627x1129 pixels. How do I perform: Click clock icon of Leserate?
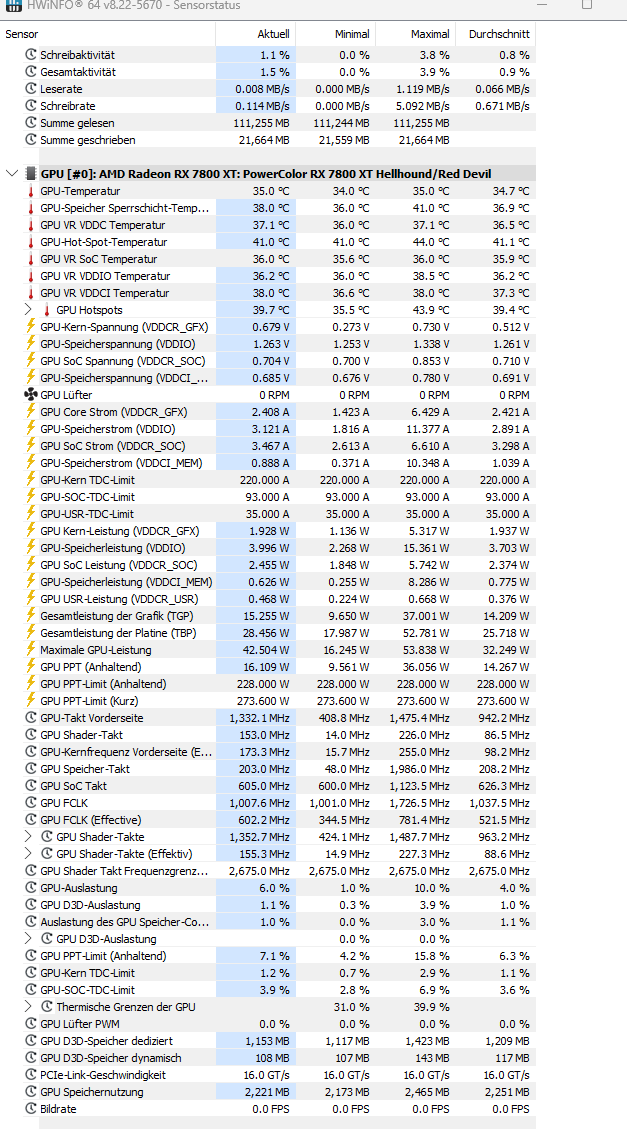click(x=31, y=89)
